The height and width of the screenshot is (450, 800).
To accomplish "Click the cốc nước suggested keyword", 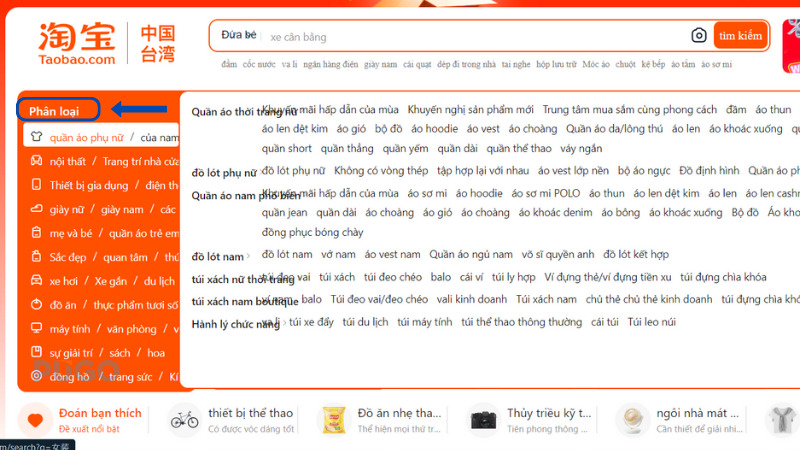I will 259,64.
